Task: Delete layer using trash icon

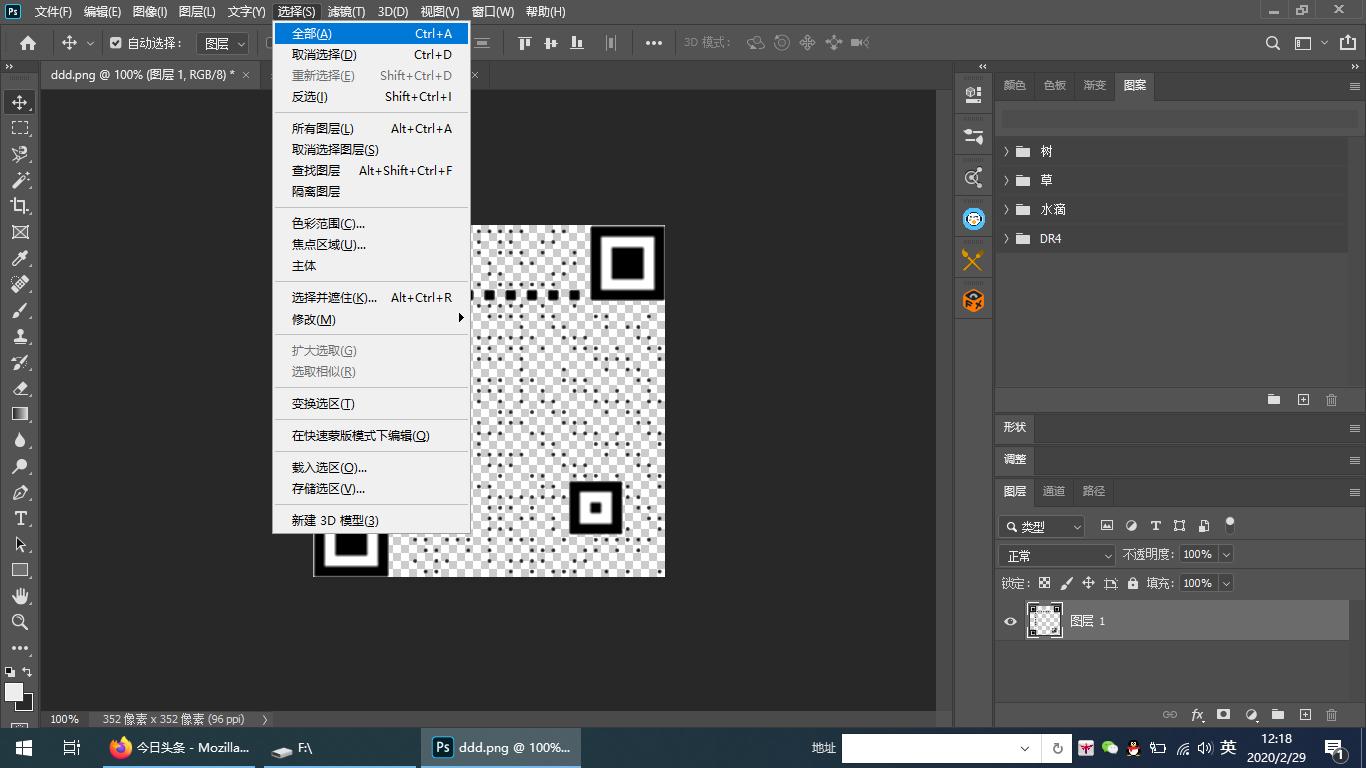Action: (1331, 715)
